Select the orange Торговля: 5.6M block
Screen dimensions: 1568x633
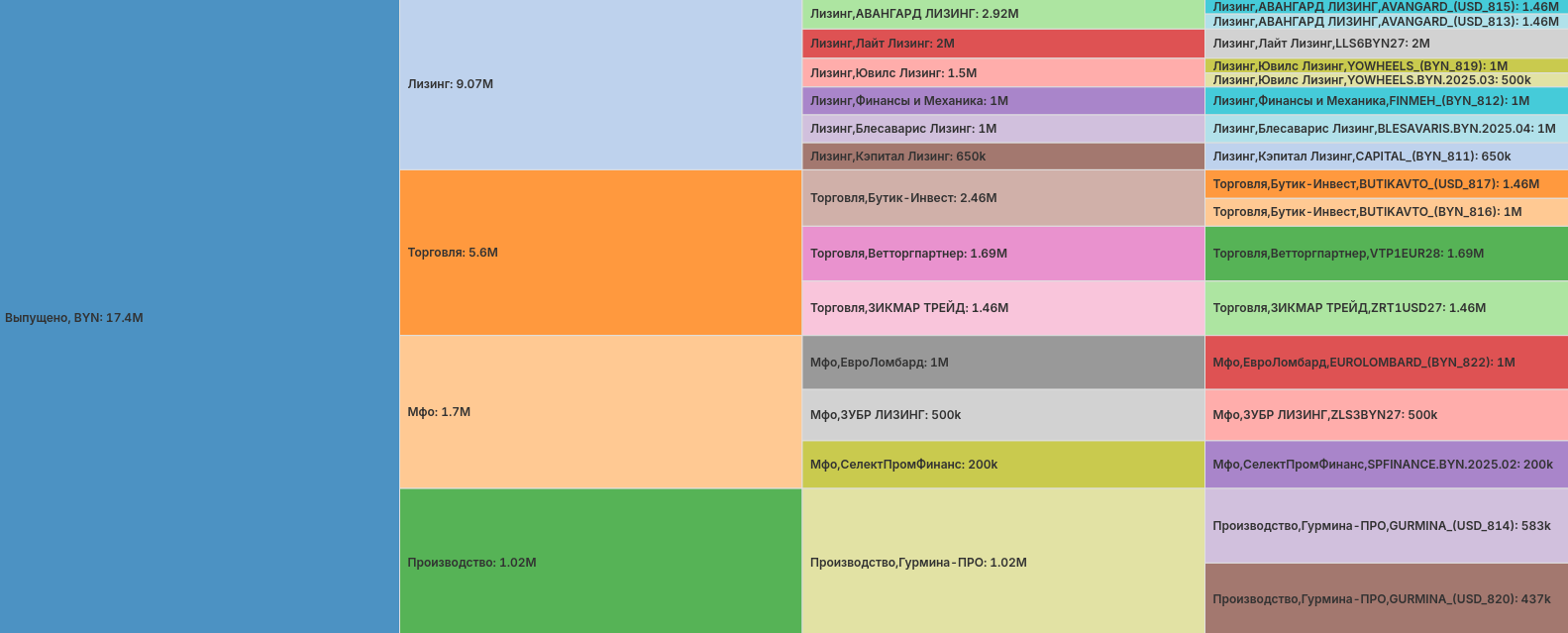(599, 253)
